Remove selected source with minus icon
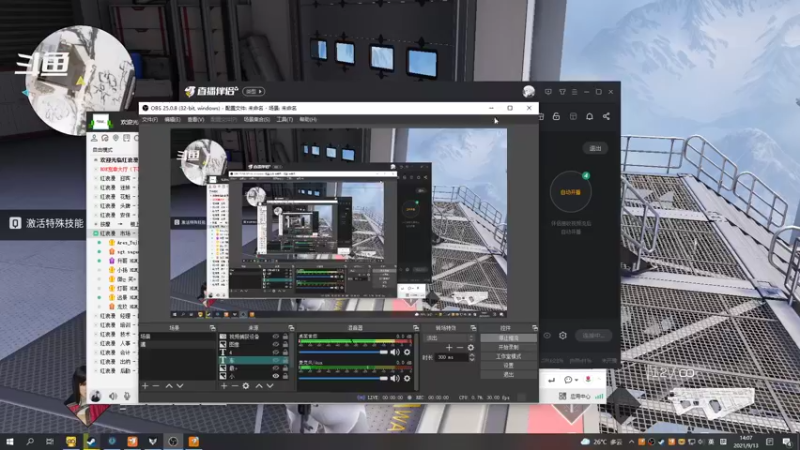The width and height of the screenshot is (800, 450). (235, 386)
